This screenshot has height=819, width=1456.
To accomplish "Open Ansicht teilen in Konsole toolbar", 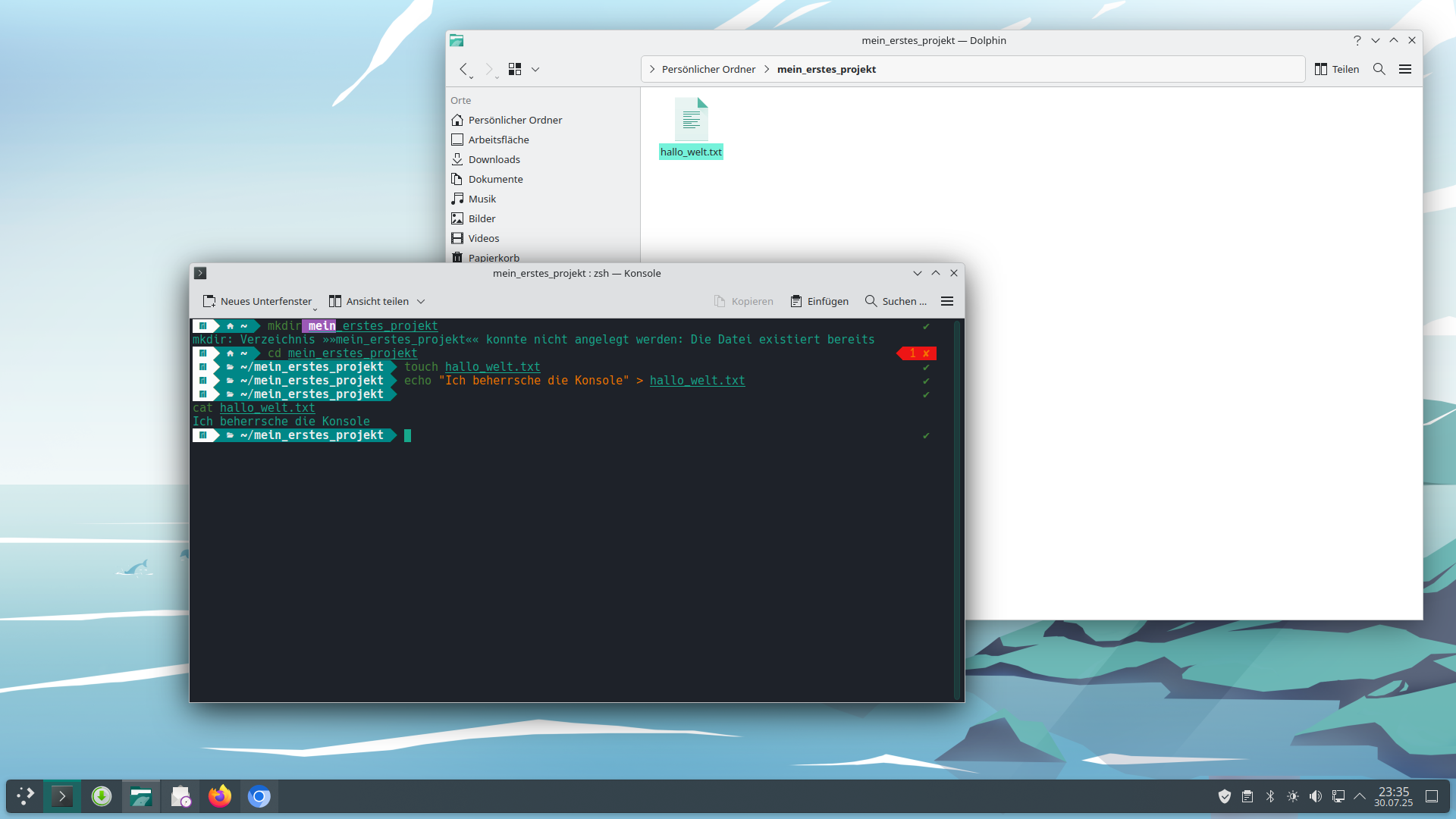I will (x=369, y=301).
